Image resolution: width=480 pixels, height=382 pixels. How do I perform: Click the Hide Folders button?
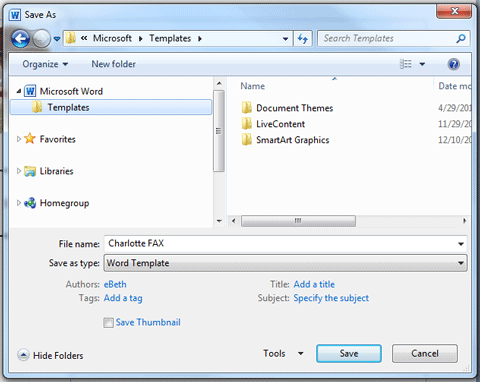pos(50,355)
